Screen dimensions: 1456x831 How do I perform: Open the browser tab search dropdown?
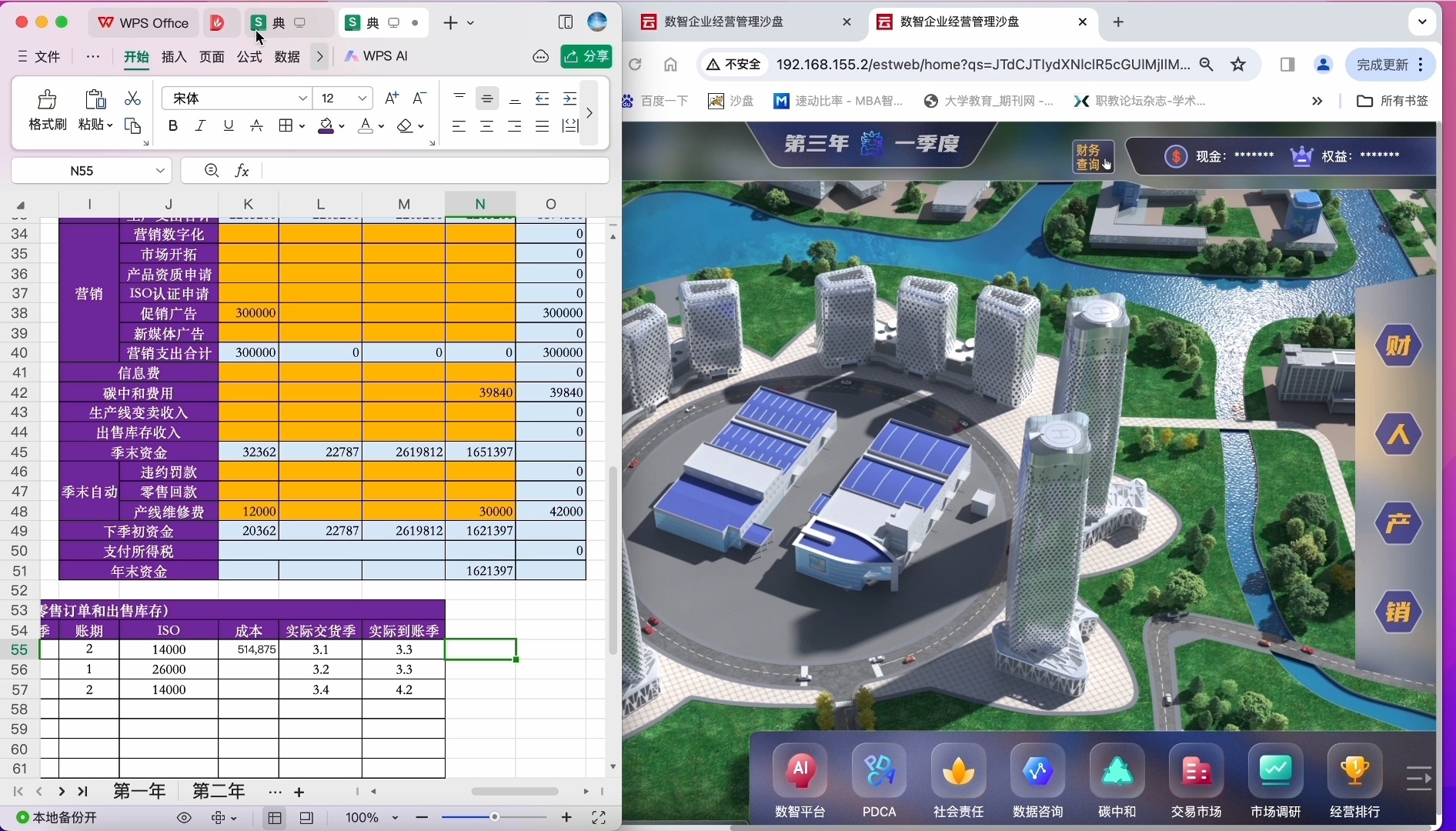[x=1422, y=22]
